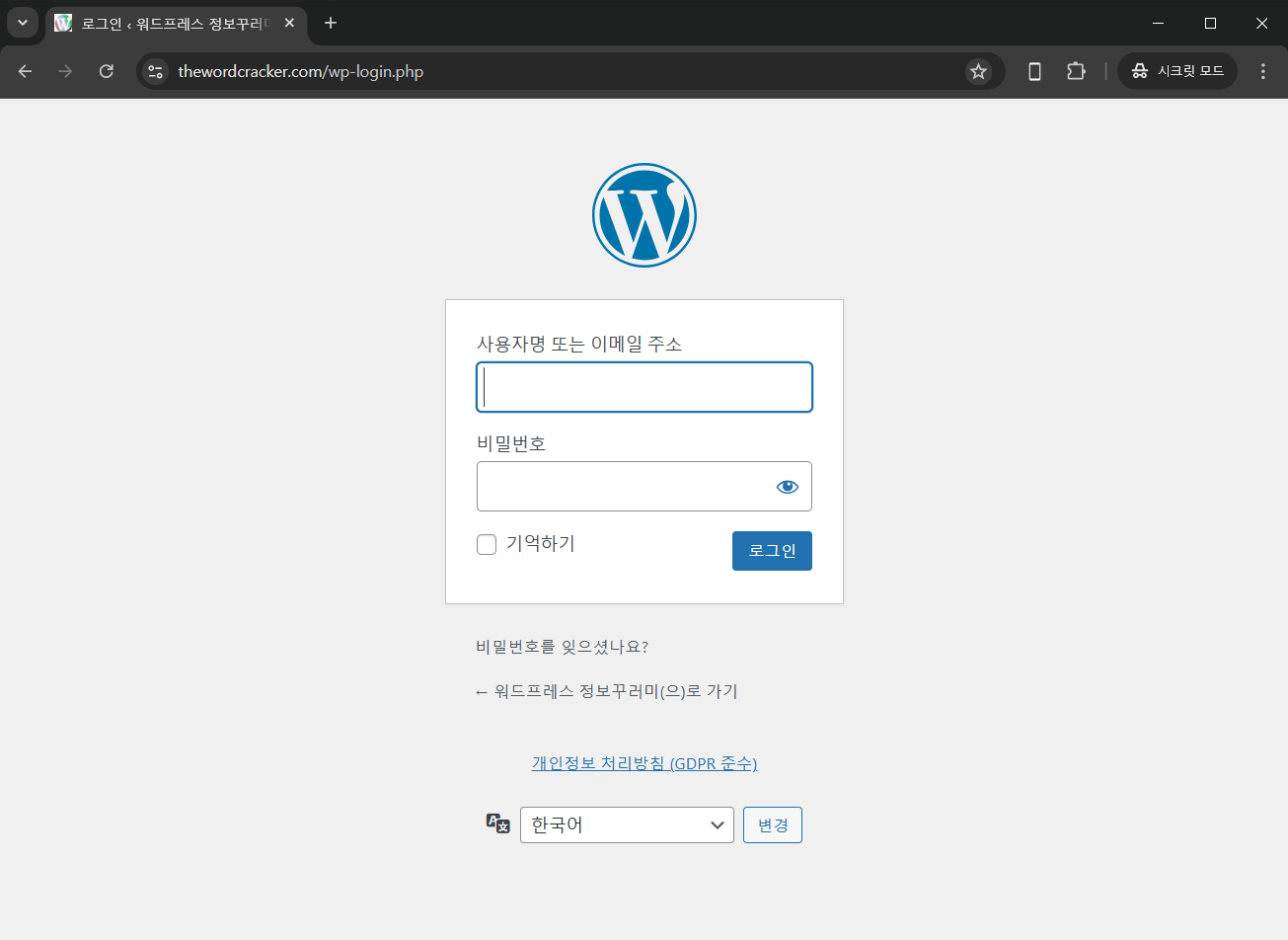Follow the 워드프레스 정보꾸러미(으)로 가기 link
Viewport: 1288px width, 940px height.
tap(607, 691)
